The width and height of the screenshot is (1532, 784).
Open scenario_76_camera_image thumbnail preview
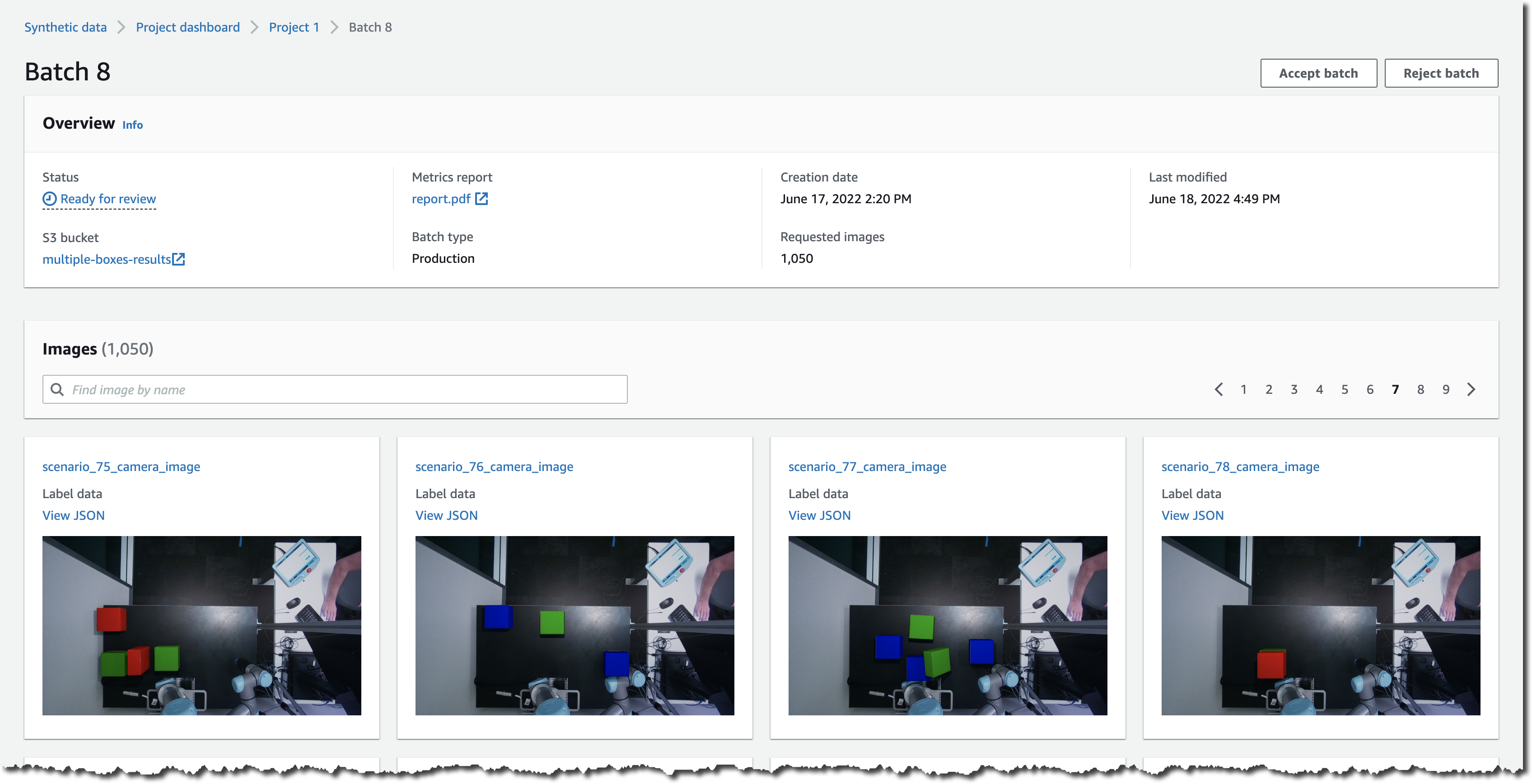click(x=574, y=625)
